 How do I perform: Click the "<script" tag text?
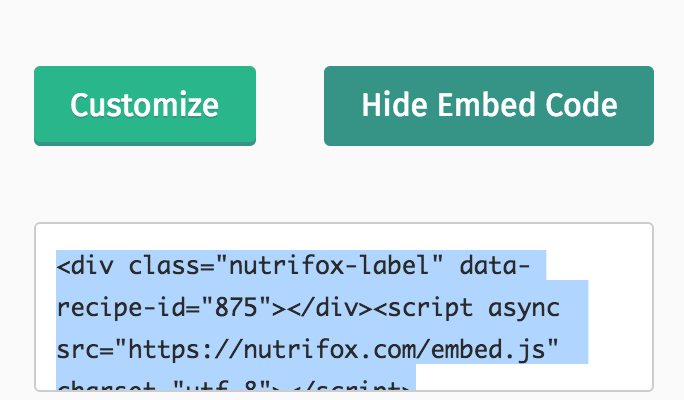coord(423,308)
